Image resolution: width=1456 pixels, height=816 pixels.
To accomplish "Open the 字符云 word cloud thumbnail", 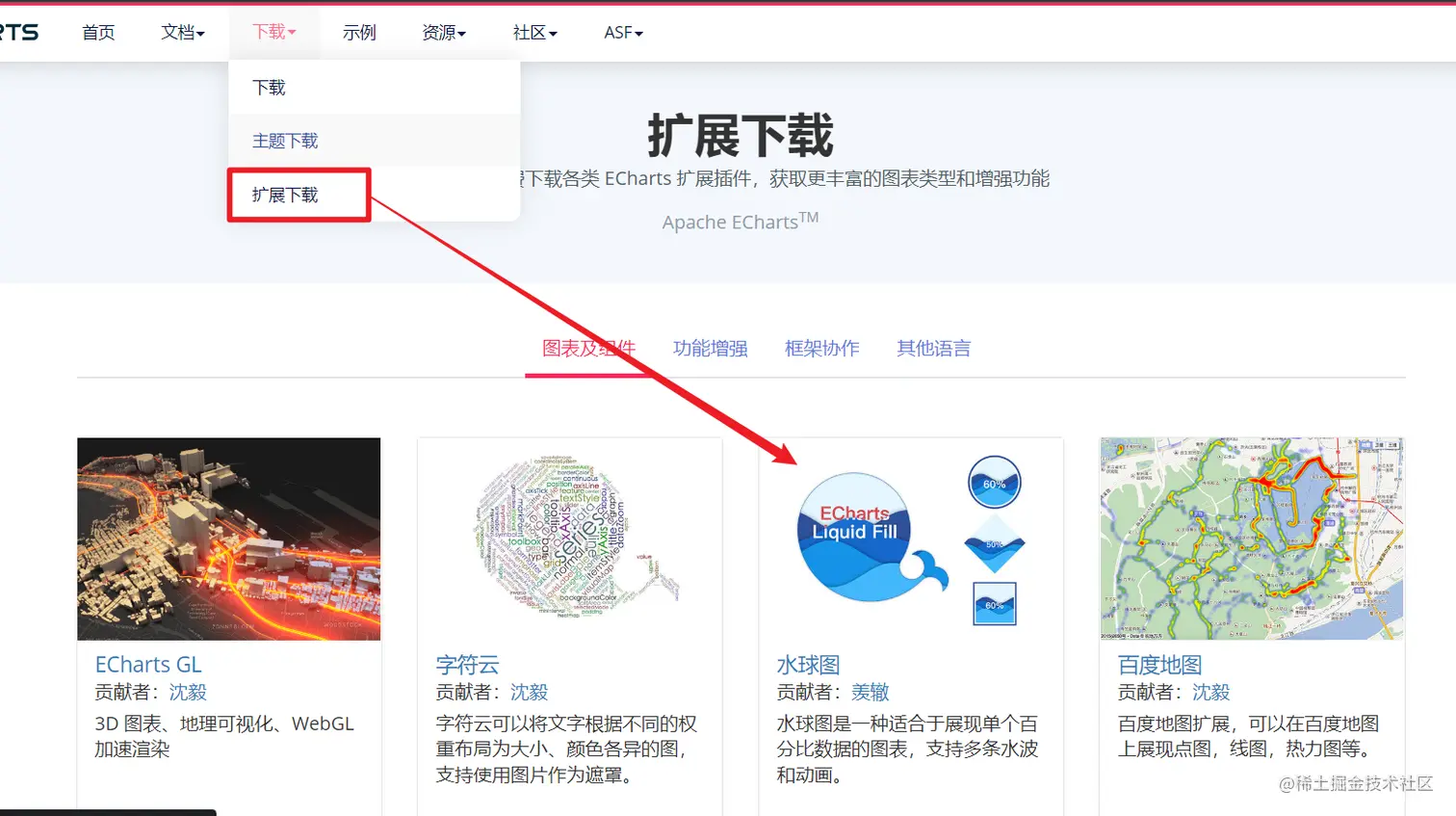I will point(570,540).
